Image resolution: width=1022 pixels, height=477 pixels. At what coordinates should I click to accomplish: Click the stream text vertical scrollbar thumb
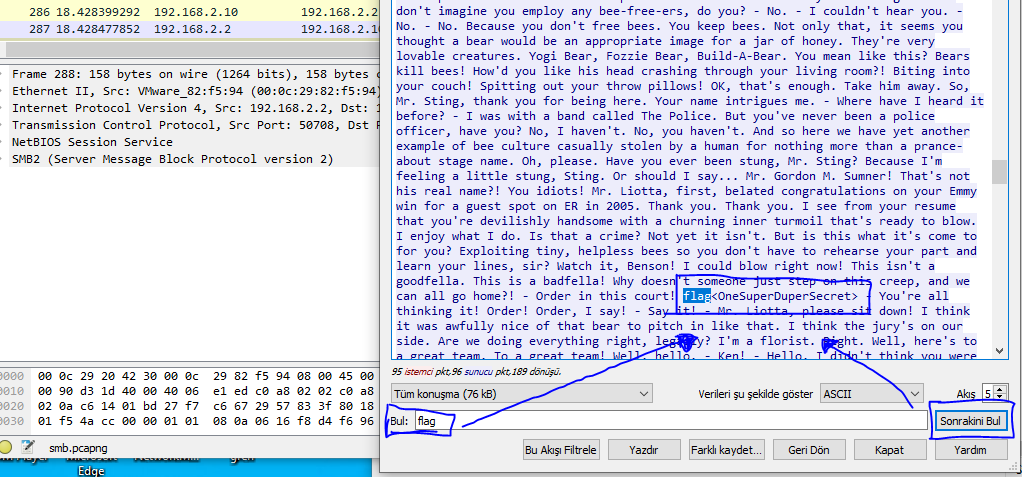point(999,172)
